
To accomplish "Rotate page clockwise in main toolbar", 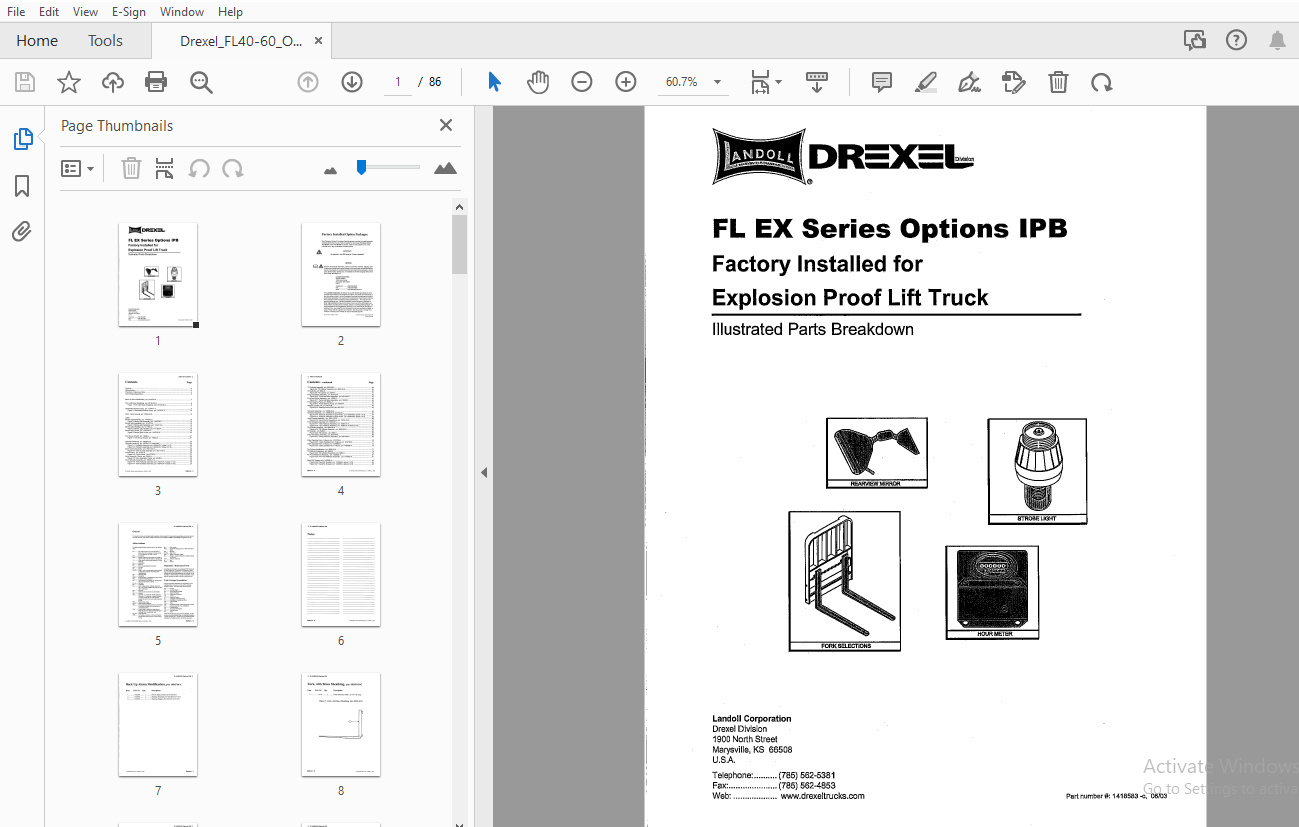I will 1102,82.
